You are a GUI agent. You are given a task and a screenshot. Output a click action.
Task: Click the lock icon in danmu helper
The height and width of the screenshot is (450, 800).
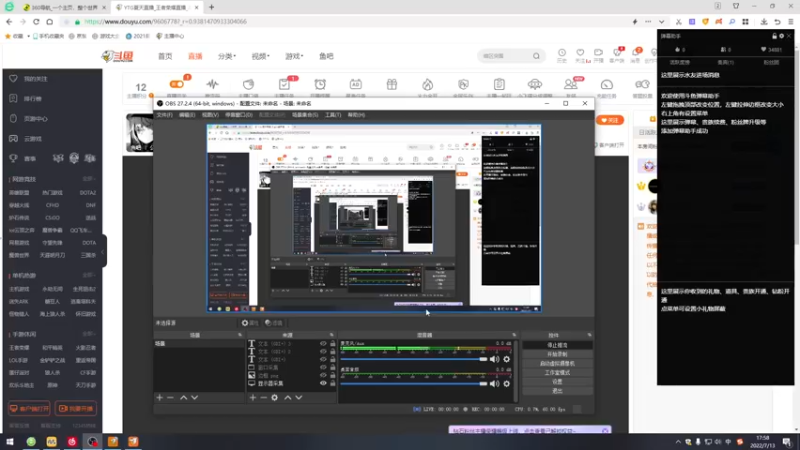[x=774, y=36]
